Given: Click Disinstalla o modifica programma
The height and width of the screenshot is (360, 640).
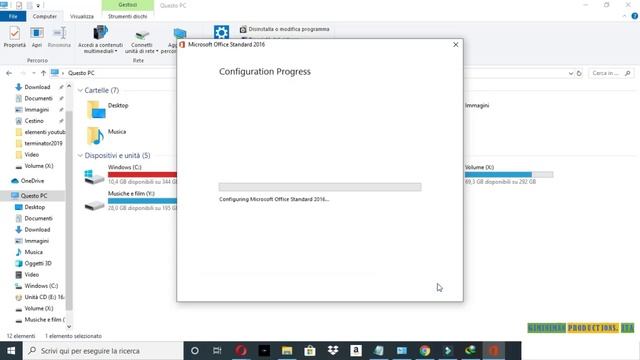Looking at the screenshot, I should [x=284, y=29].
